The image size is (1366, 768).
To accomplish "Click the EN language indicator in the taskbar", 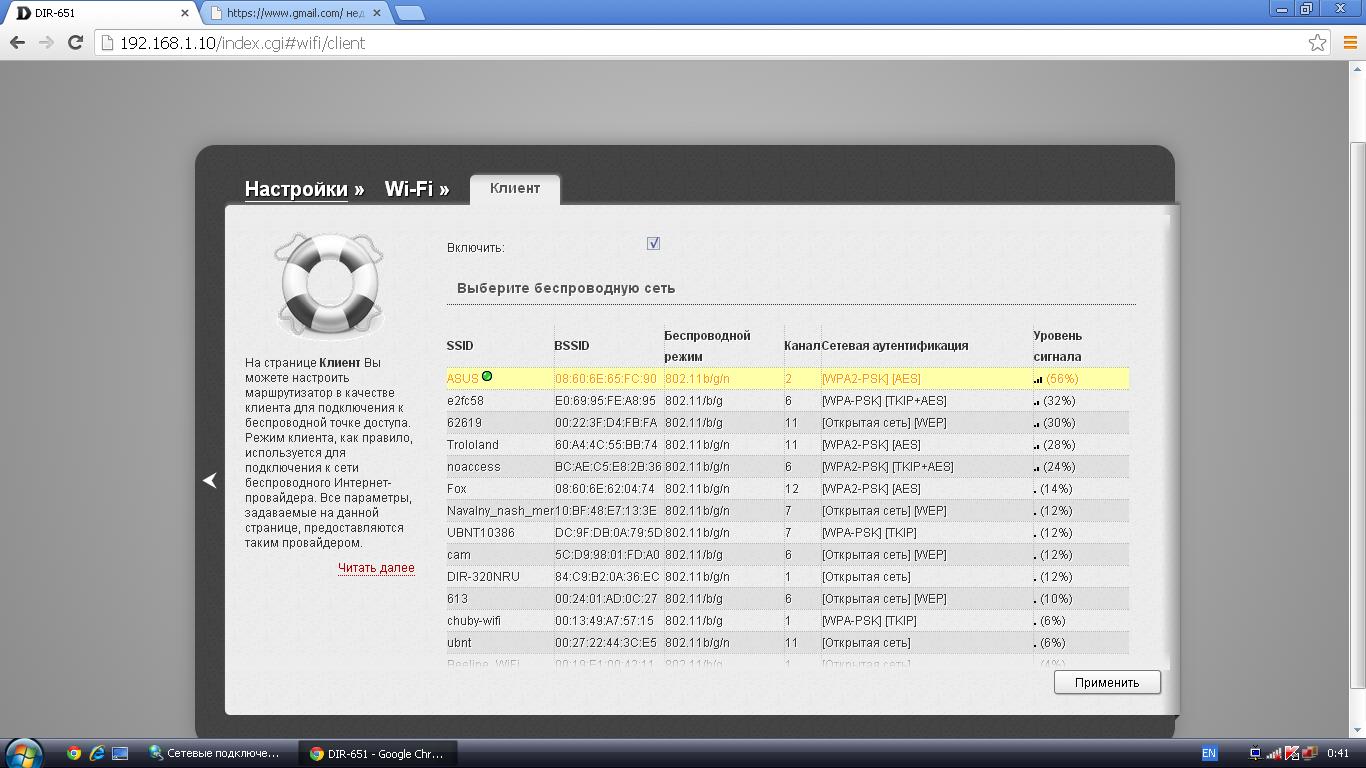I will tap(1209, 753).
